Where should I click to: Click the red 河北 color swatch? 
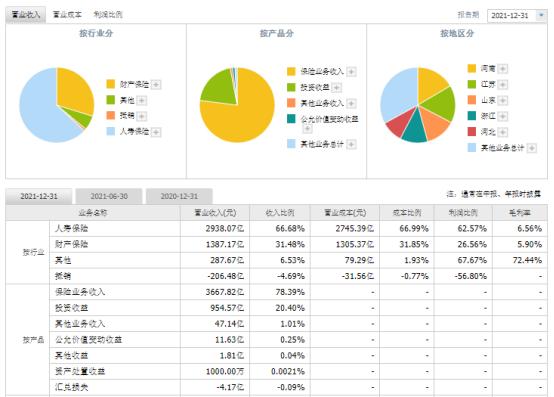pos(472,132)
